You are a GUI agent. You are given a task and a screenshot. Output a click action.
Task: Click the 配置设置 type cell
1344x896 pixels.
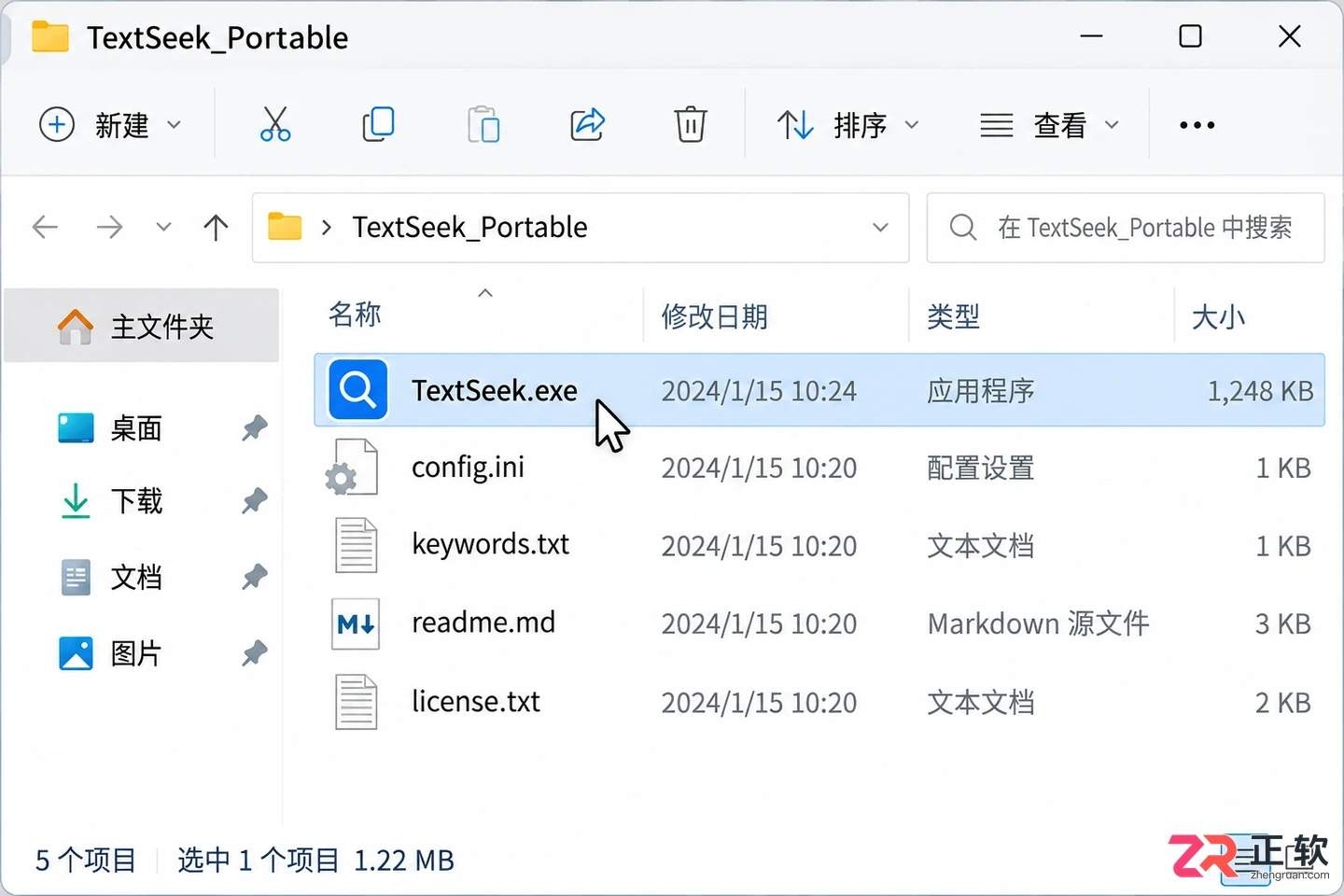[x=981, y=469]
